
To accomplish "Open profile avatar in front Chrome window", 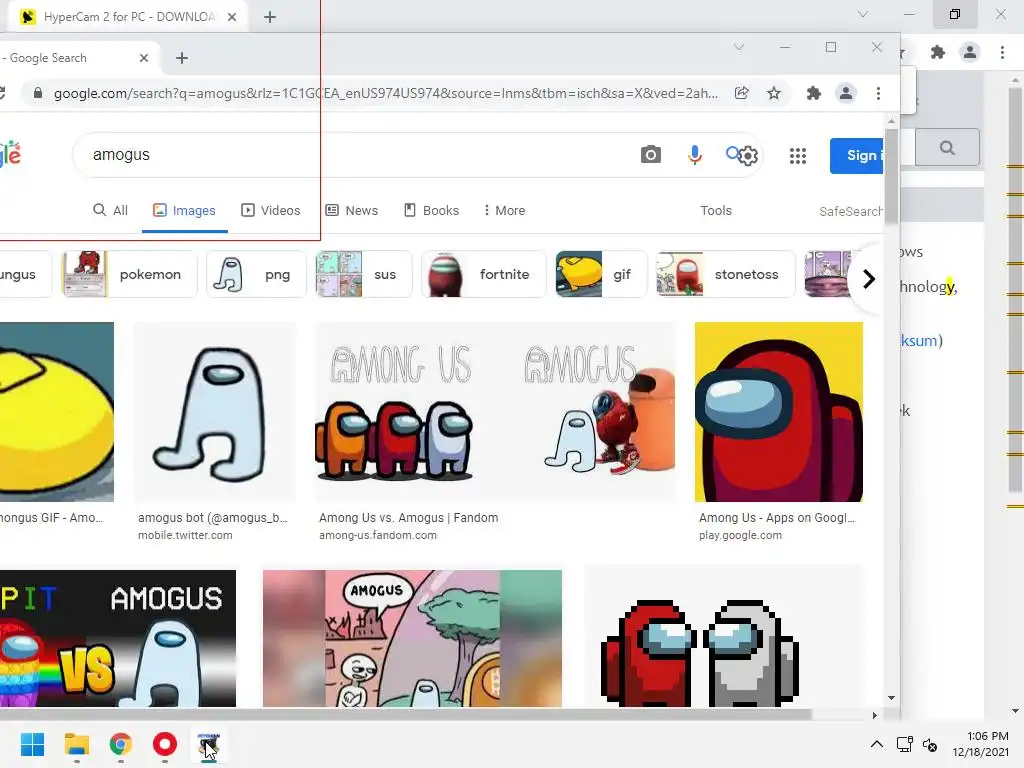I will point(846,93).
